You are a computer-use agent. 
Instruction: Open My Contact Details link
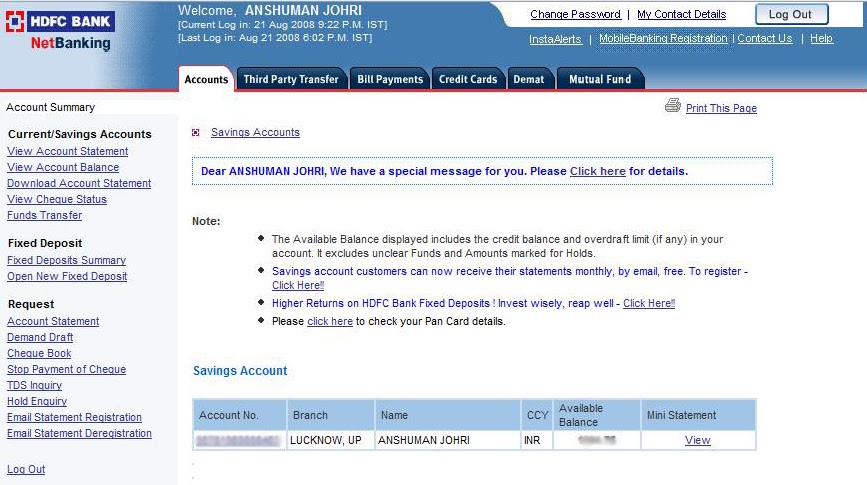click(x=682, y=14)
